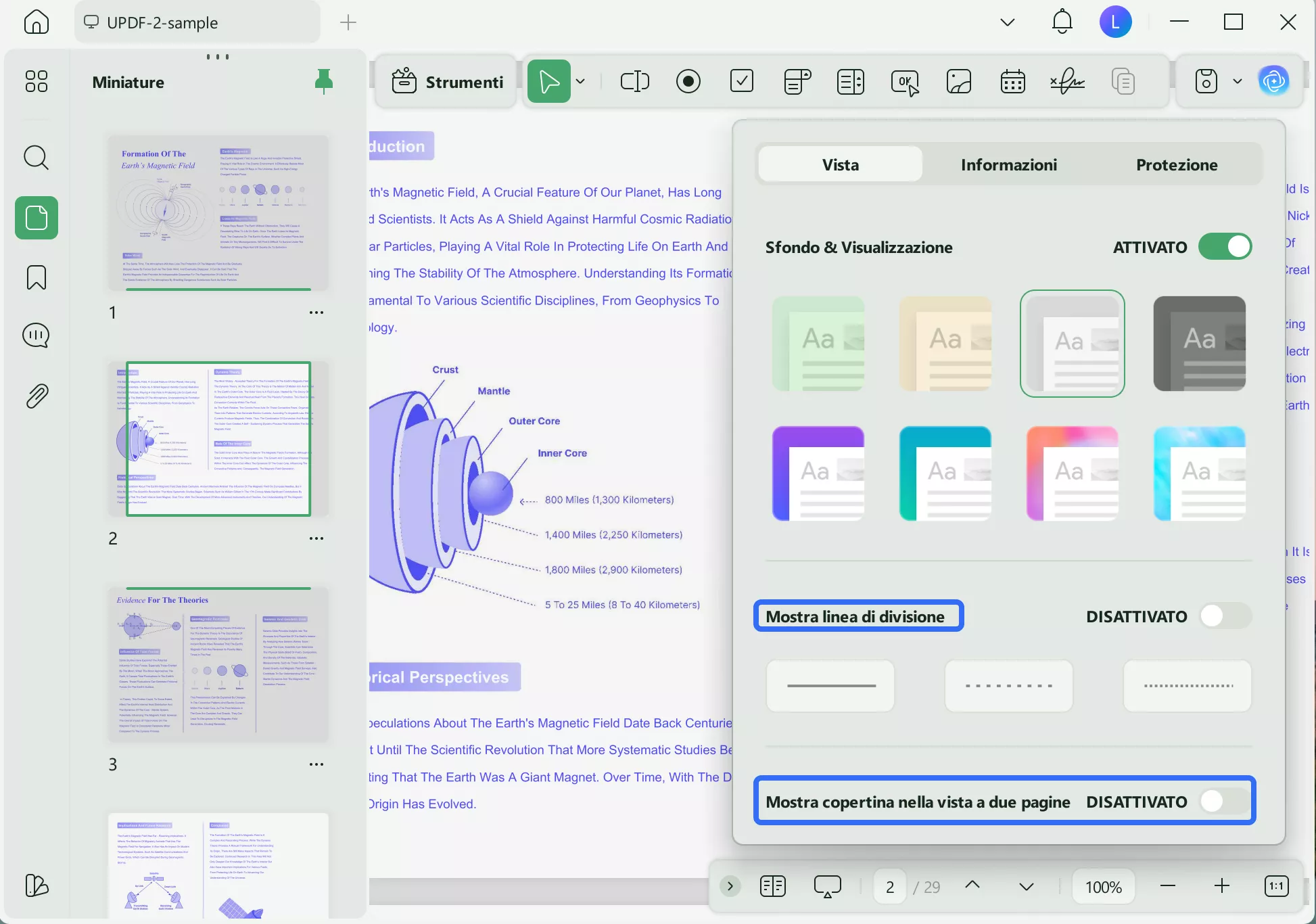Turn off Sfondo & Visualizzazione switch
This screenshot has width=1316, height=924.
click(1225, 247)
